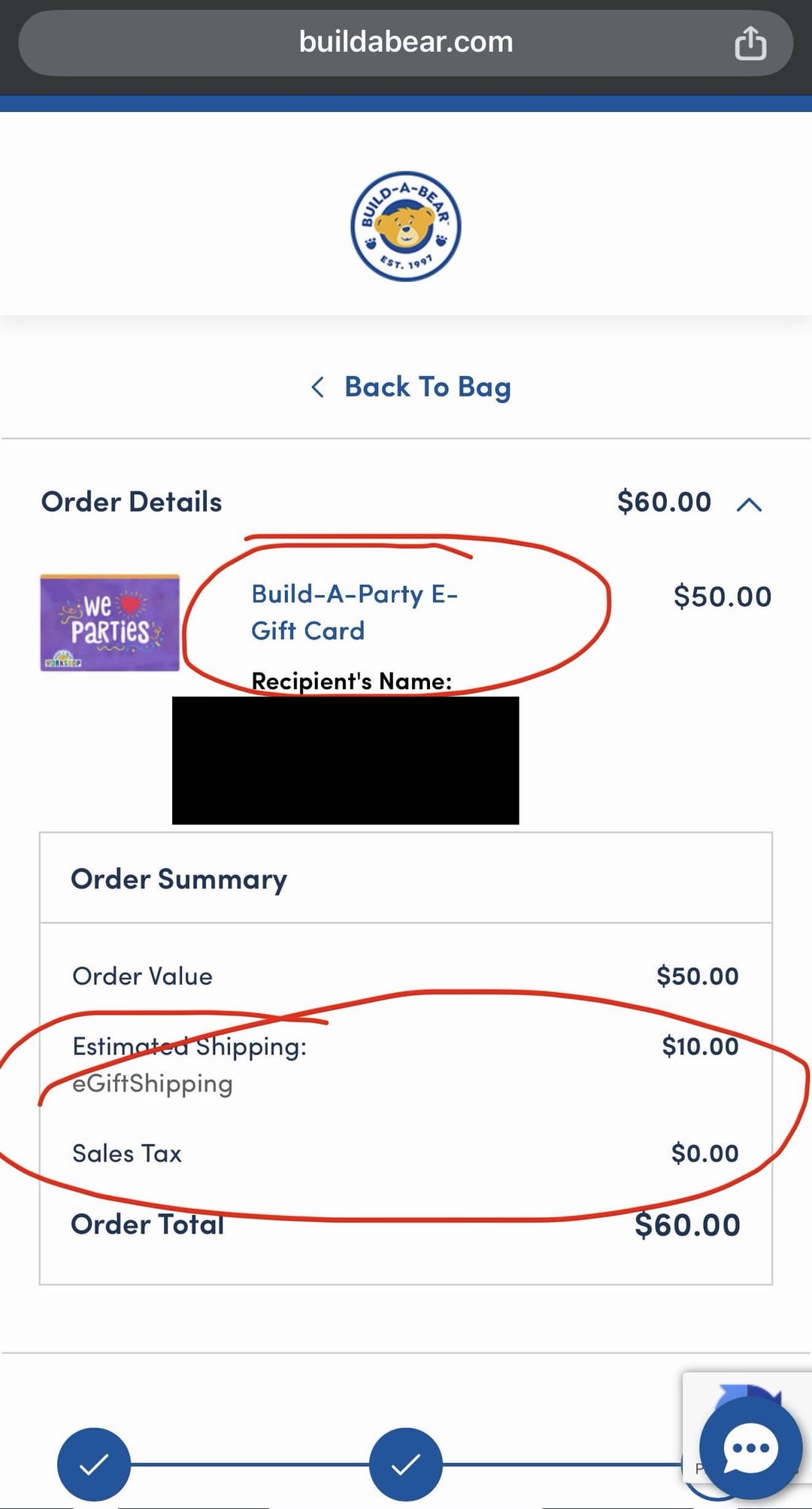Click the $50.00 gift card price

coord(722,597)
